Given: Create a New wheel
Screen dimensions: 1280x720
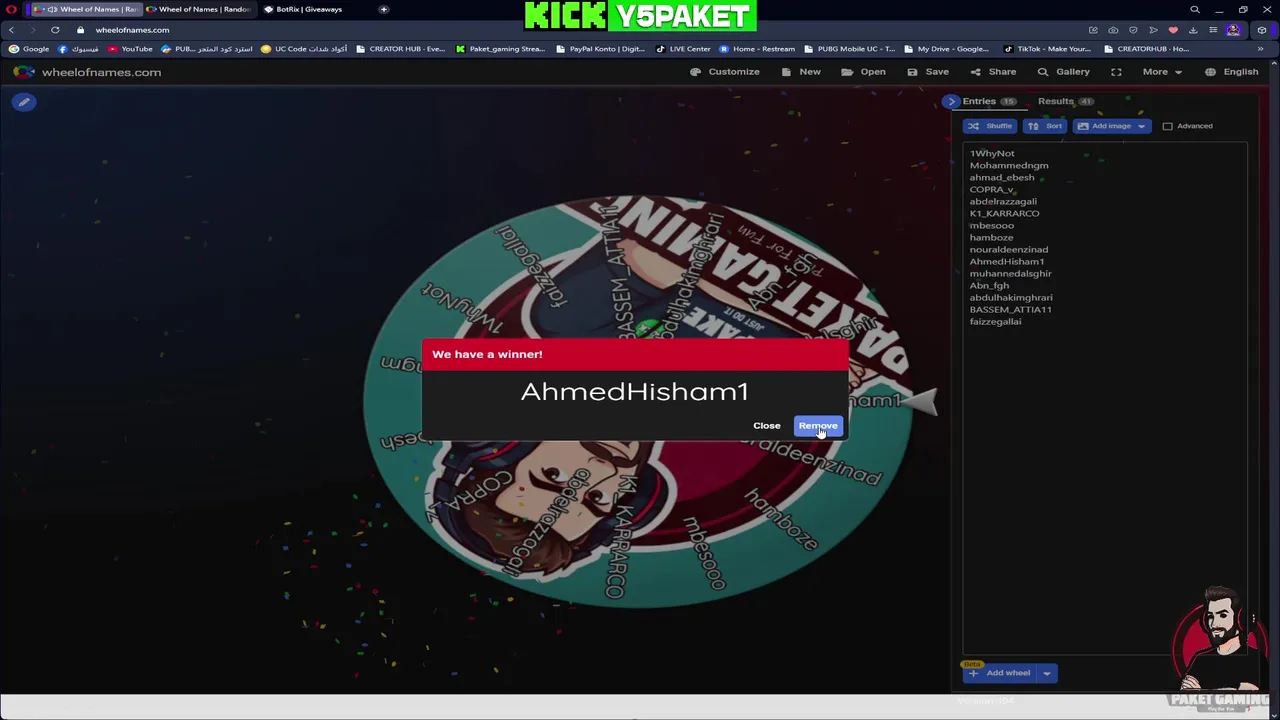Looking at the screenshot, I should [x=801, y=72].
